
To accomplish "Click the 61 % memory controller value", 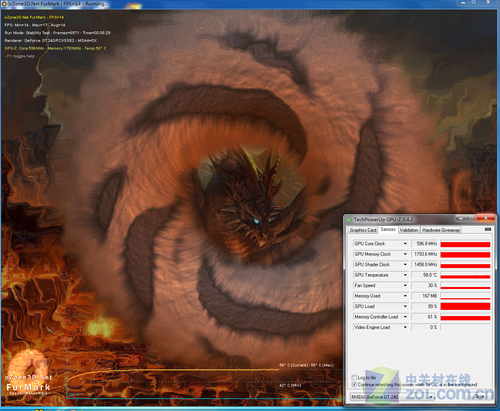I will click(425, 317).
